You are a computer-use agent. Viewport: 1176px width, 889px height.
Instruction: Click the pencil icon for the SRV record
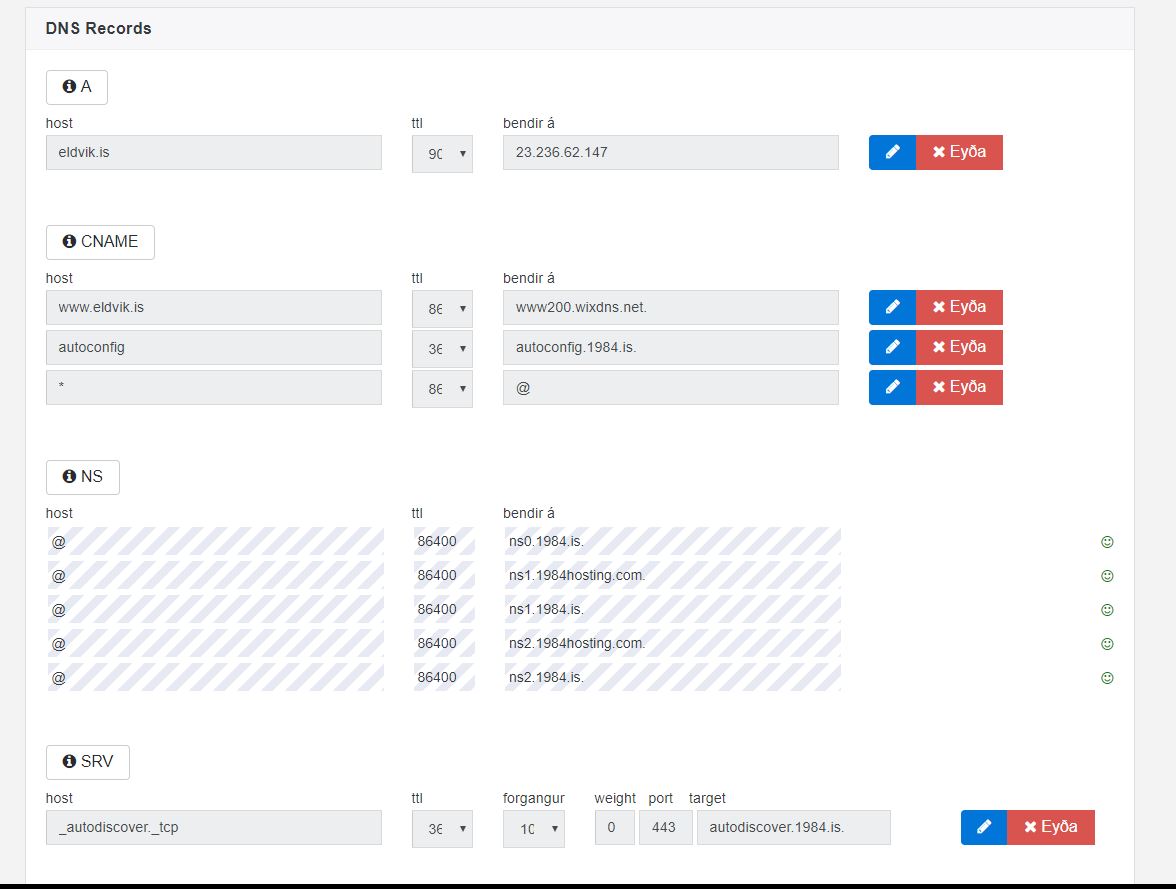pos(984,827)
